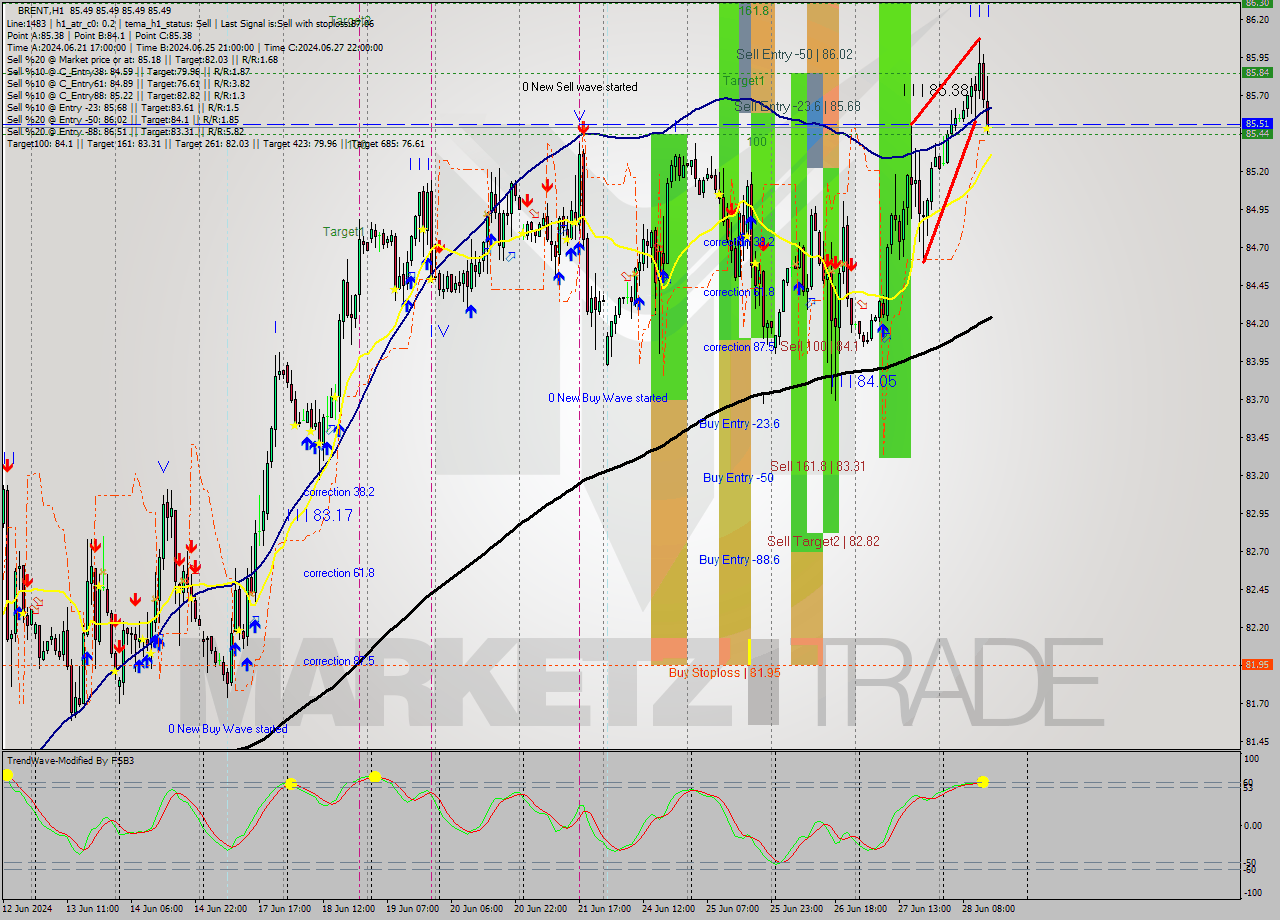The height and width of the screenshot is (920, 1280).
Task: Click the green 85.84 price tag on axis
Action: 1256,72
